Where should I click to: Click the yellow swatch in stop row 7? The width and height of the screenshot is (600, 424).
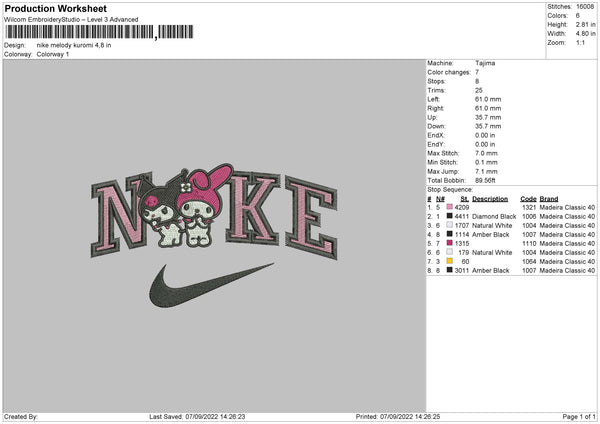pyautogui.click(x=450, y=261)
